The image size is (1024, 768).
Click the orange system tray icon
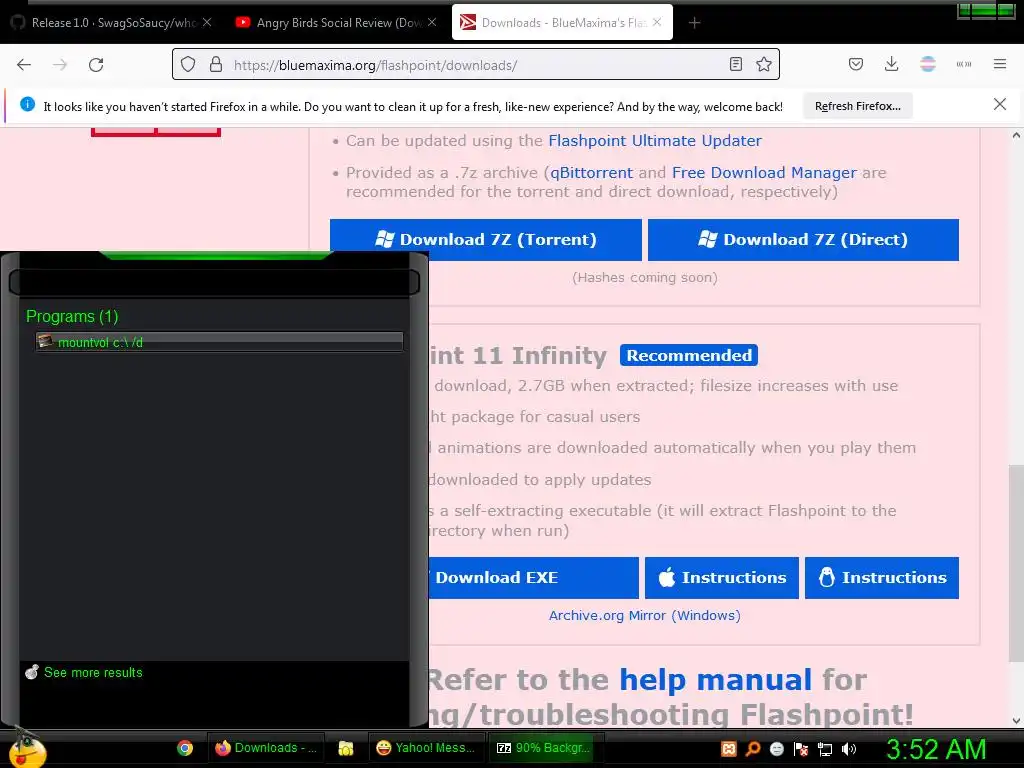coord(729,749)
